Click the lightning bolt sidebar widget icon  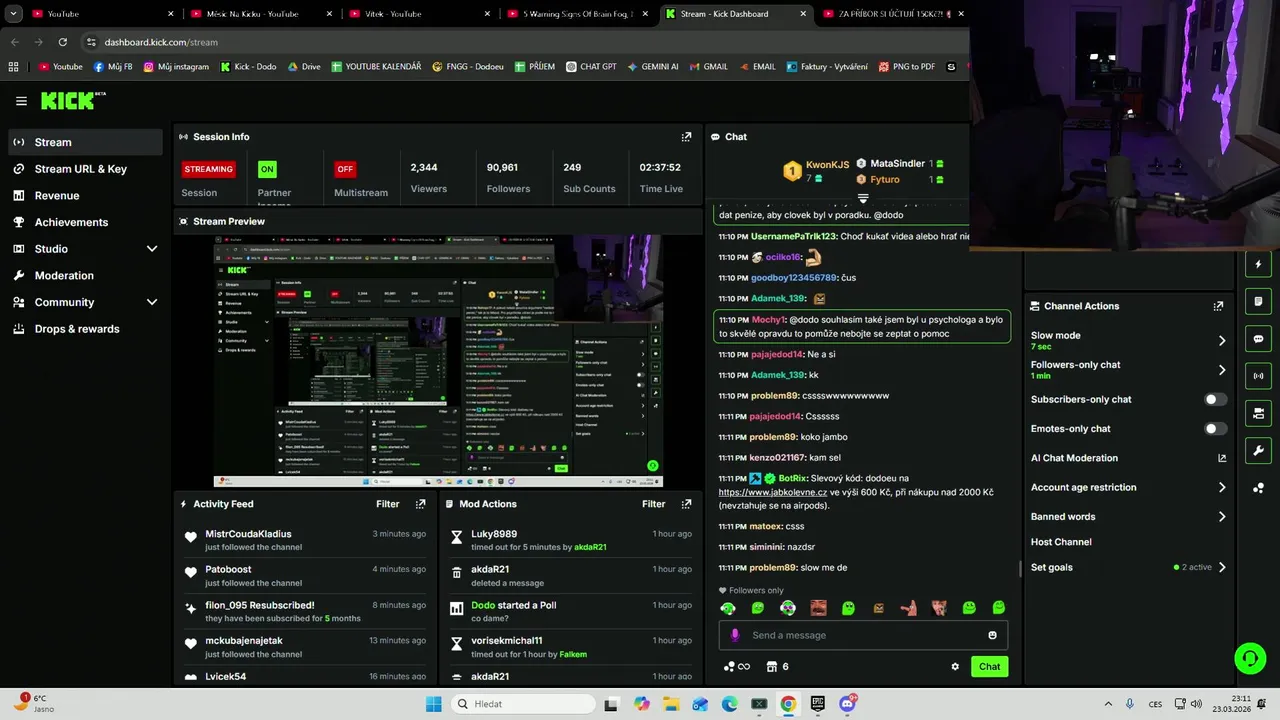[1258, 265]
